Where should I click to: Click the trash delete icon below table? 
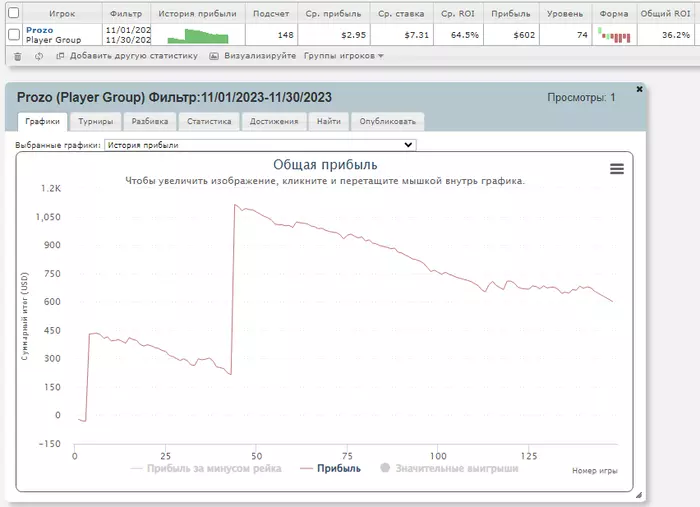(x=17, y=56)
